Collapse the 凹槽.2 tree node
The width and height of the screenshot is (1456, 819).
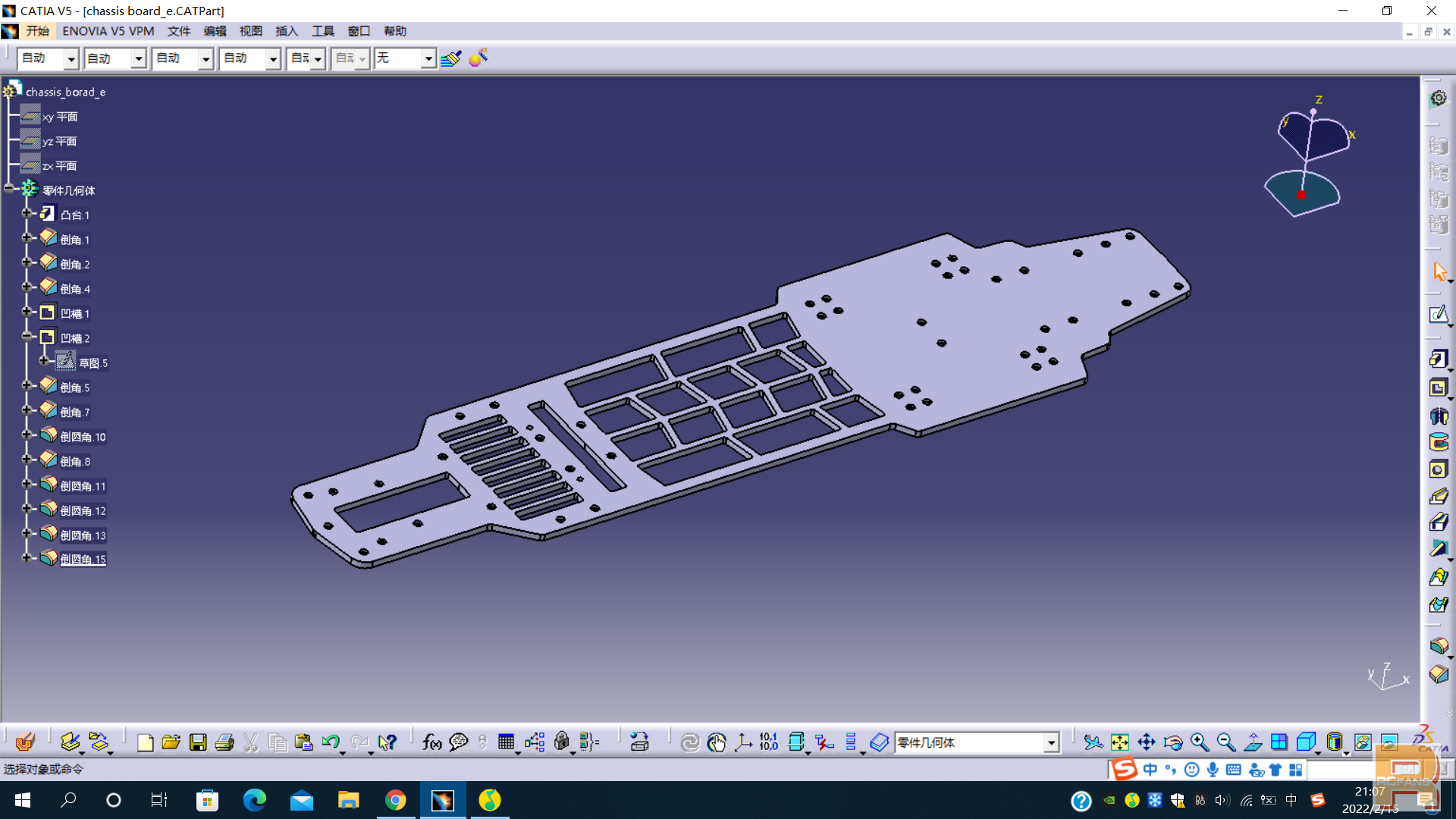coord(27,336)
